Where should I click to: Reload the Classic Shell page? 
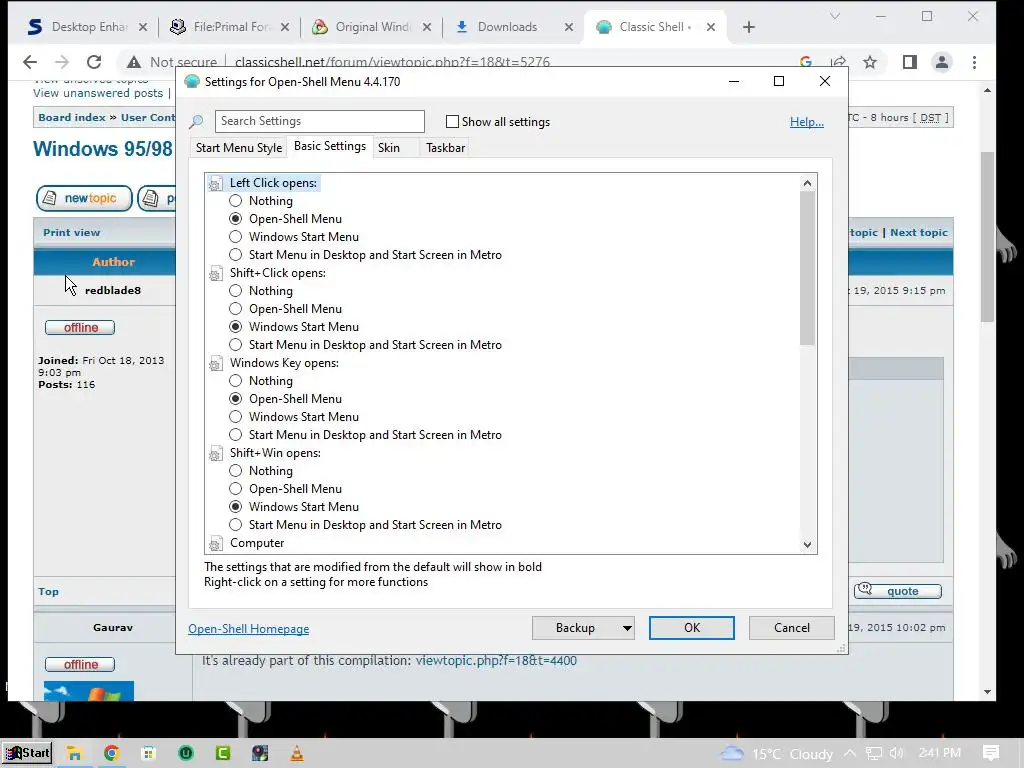(94, 62)
